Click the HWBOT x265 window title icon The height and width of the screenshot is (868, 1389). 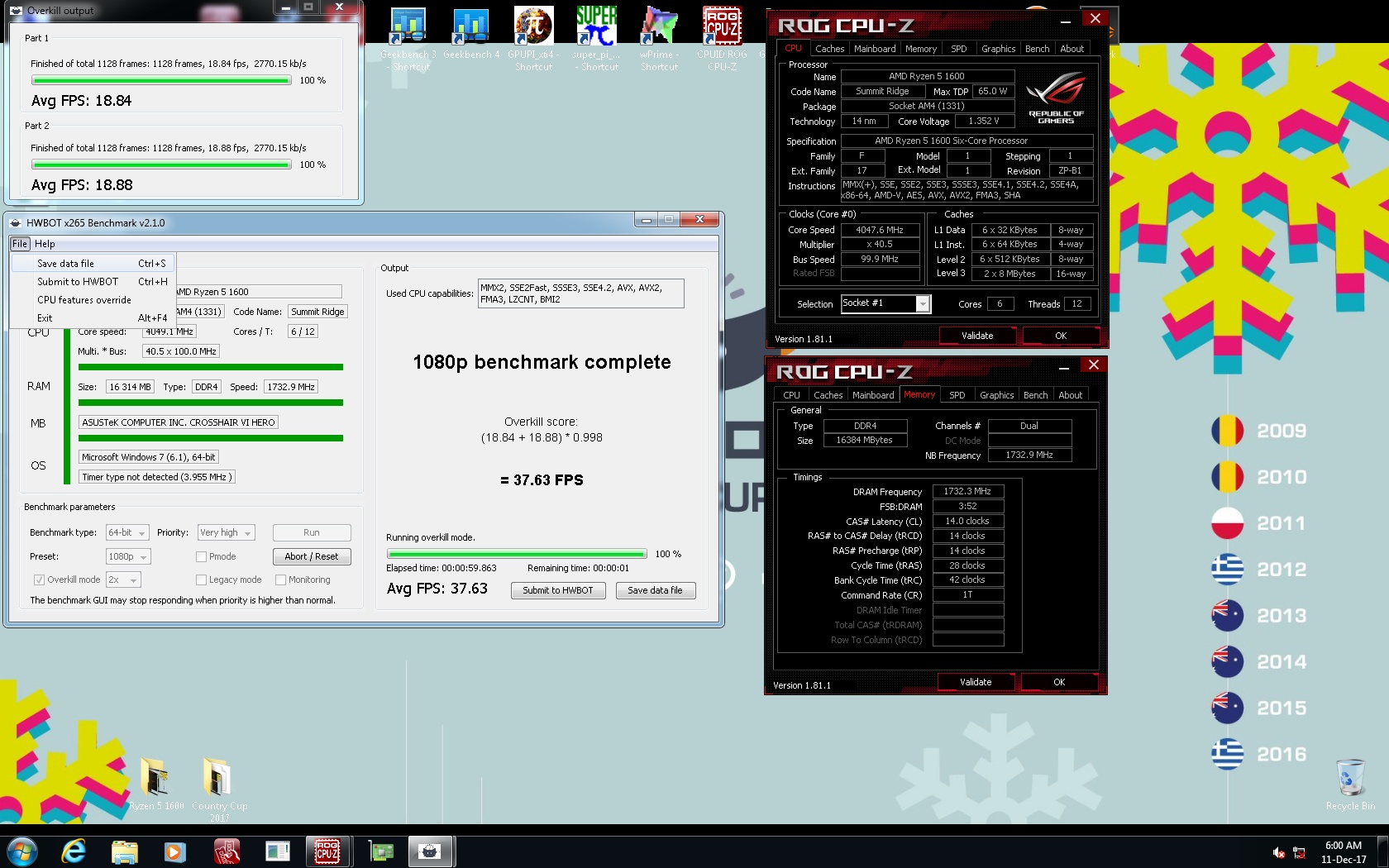[15, 222]
